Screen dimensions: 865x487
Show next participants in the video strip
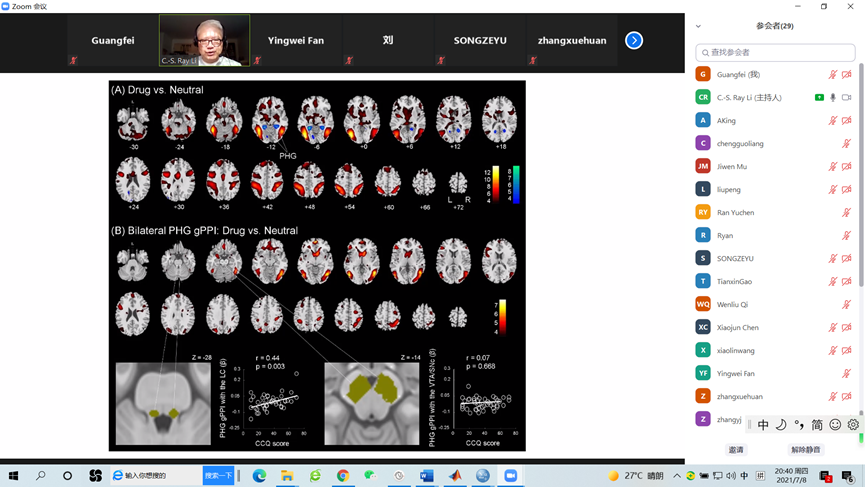pyautogui.click(x=634, y=40)
